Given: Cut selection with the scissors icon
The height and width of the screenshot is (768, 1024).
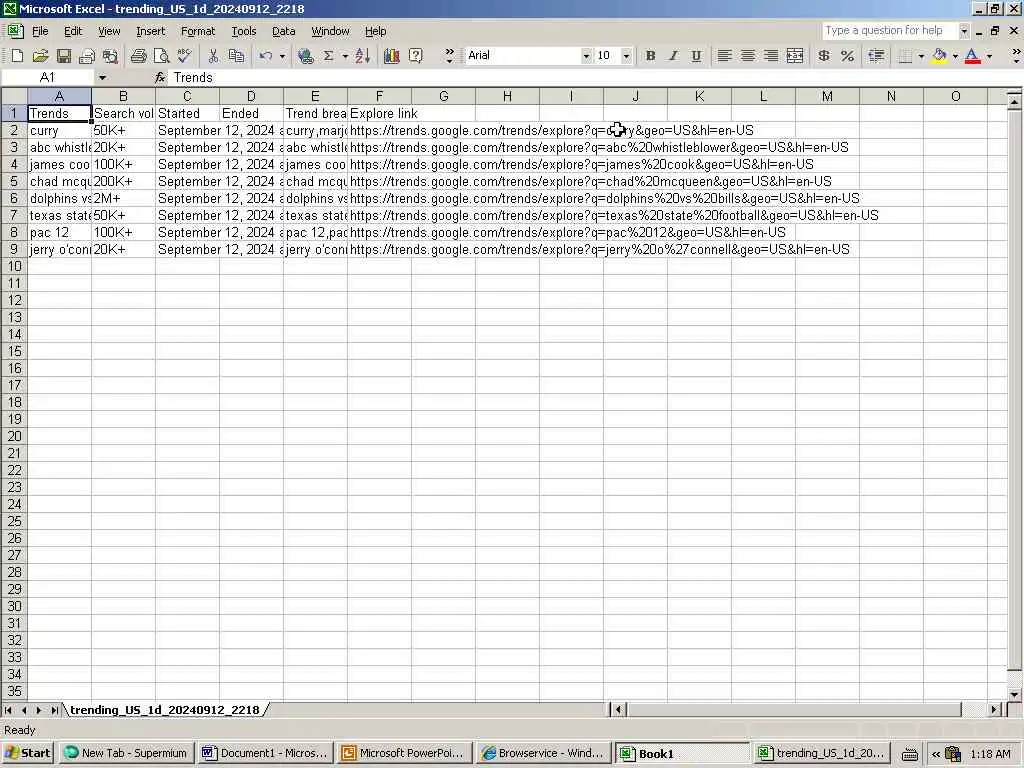Looking at the screenshot, I should pos(213,56).
